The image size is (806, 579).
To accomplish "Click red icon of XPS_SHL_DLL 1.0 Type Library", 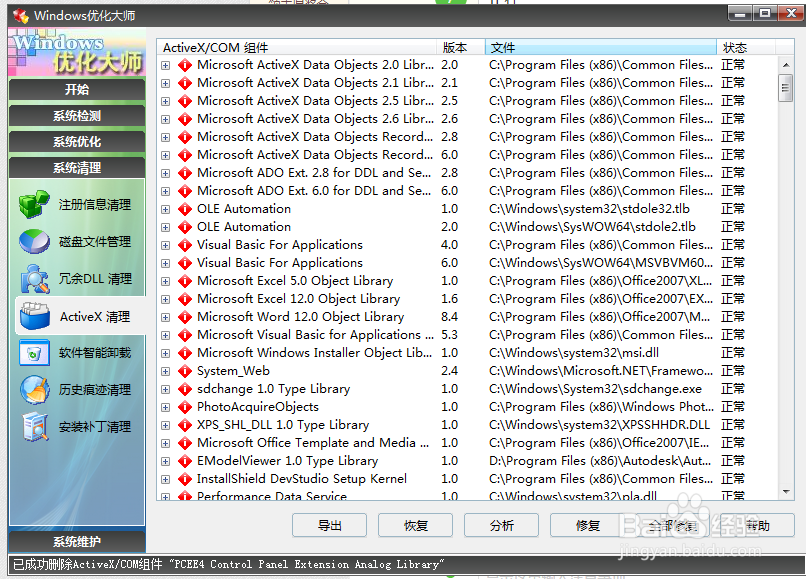I will pos(185,425).
